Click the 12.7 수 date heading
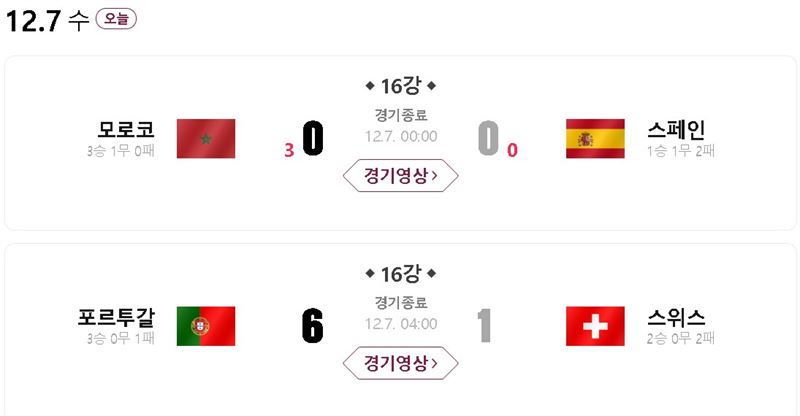The width and height of the screenshot is (800, 416). click(47, 21)
